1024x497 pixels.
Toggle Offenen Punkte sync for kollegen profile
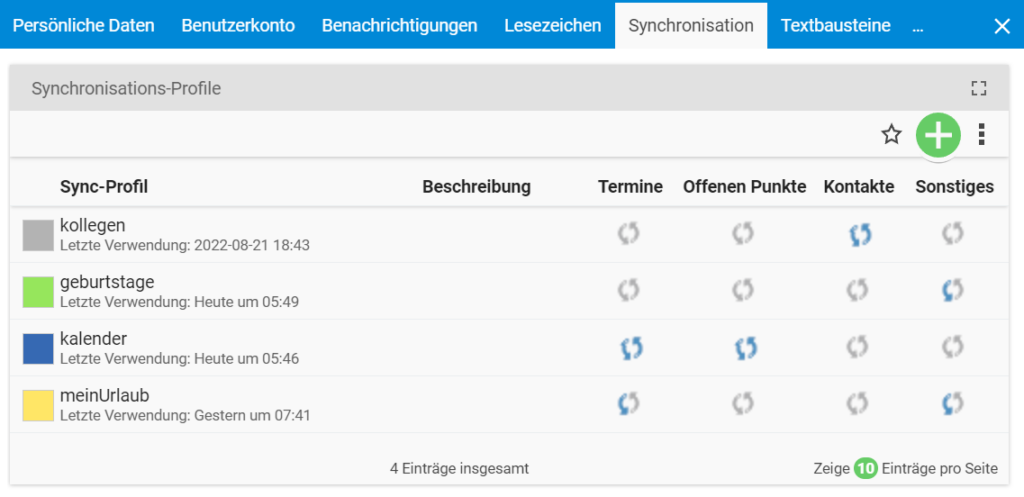(x=743, y=234)
